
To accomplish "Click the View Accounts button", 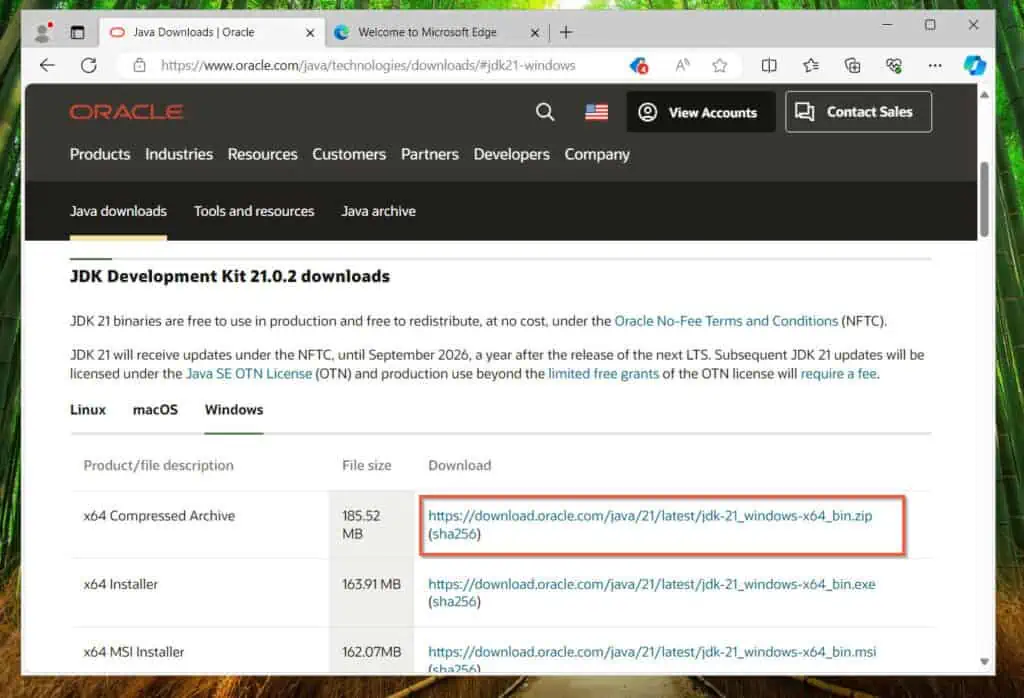I will (x=701, y=112).
